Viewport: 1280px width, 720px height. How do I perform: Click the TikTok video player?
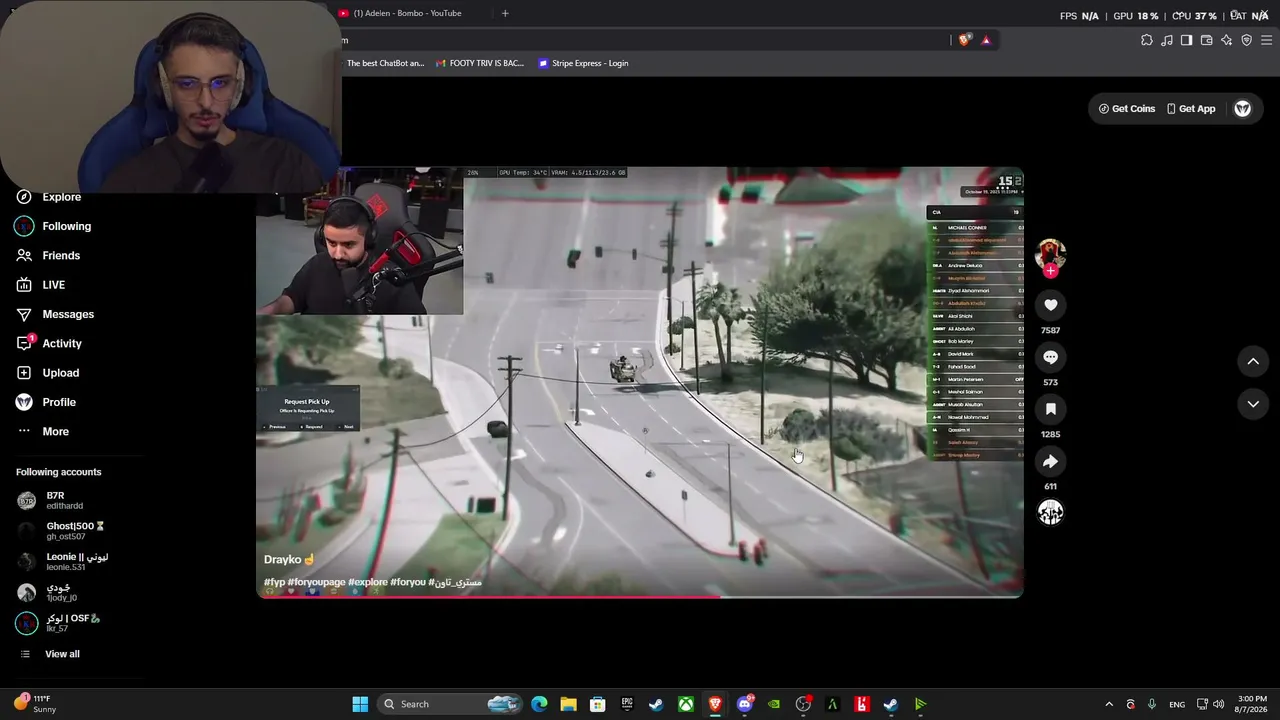(x=640, y=383)
